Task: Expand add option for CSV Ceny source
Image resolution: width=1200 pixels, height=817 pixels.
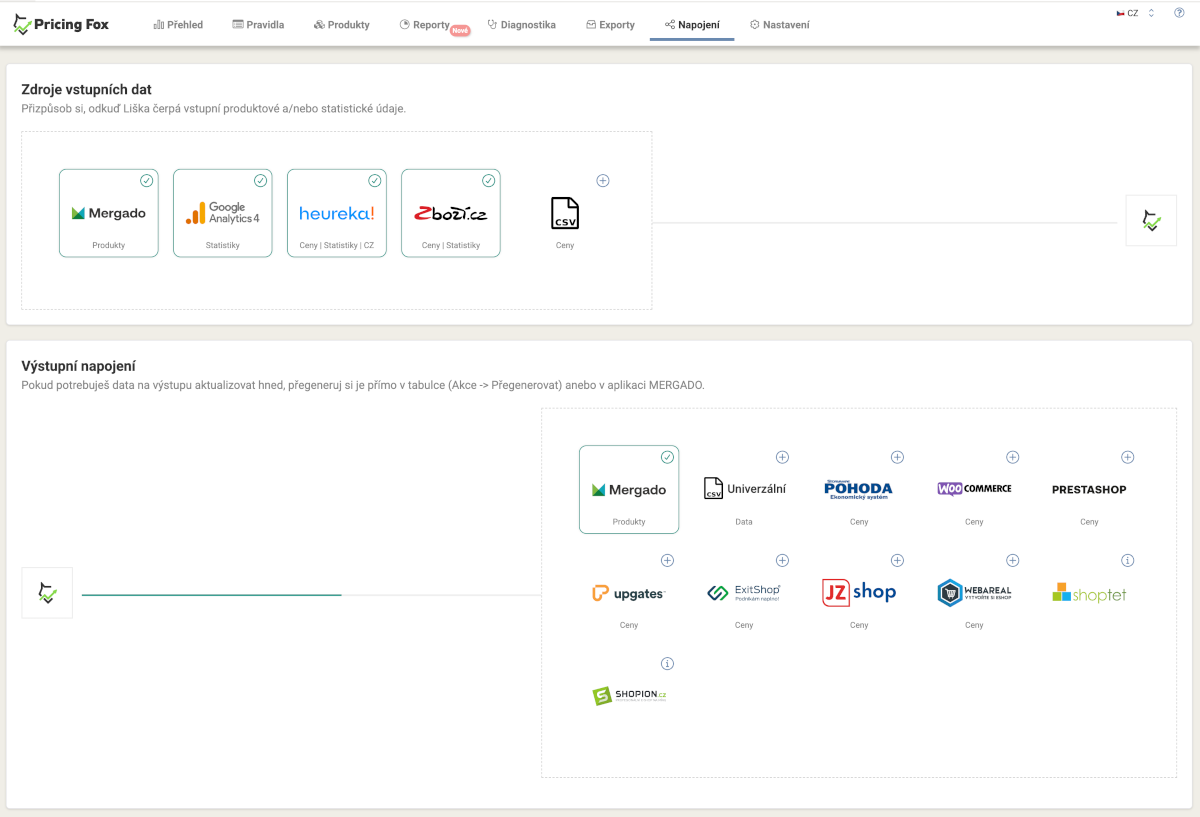Action: 603,181
